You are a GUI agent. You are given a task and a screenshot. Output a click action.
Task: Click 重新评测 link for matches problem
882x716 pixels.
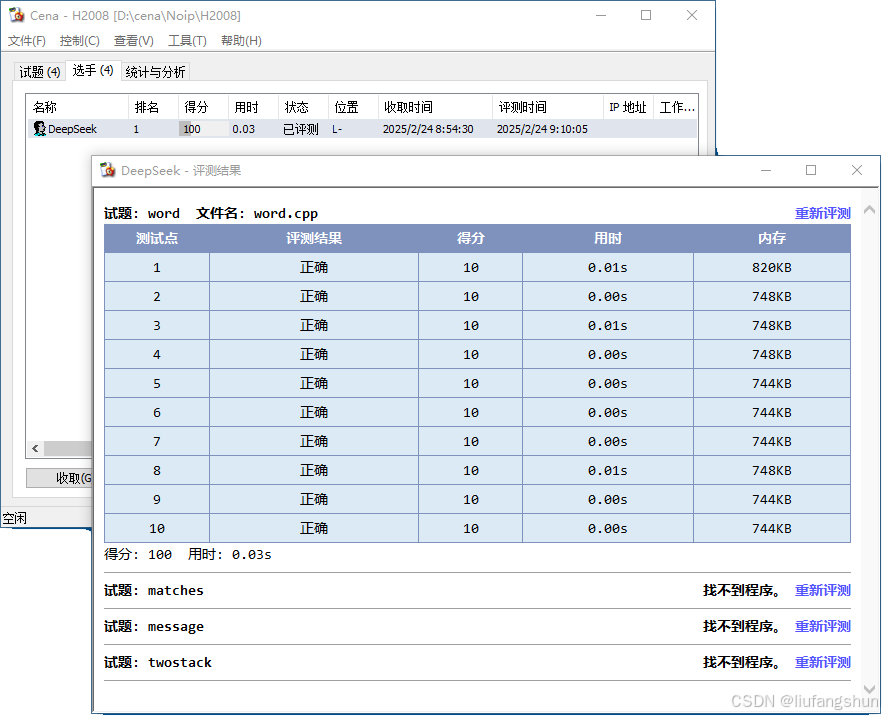pyautogui.click(x=822, y=590)
